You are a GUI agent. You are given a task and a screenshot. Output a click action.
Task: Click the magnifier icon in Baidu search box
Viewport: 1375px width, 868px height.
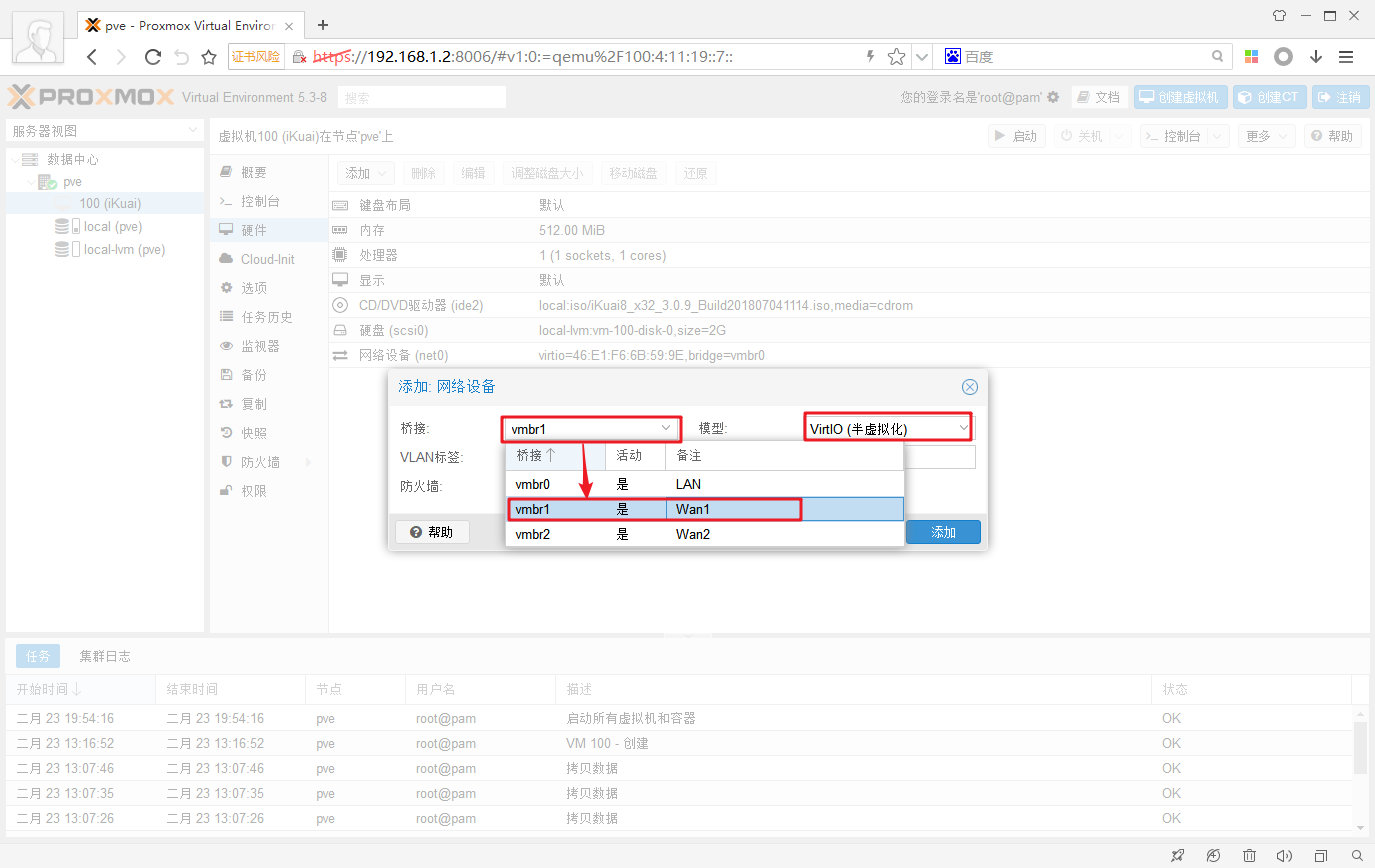tap(1217, 57)
